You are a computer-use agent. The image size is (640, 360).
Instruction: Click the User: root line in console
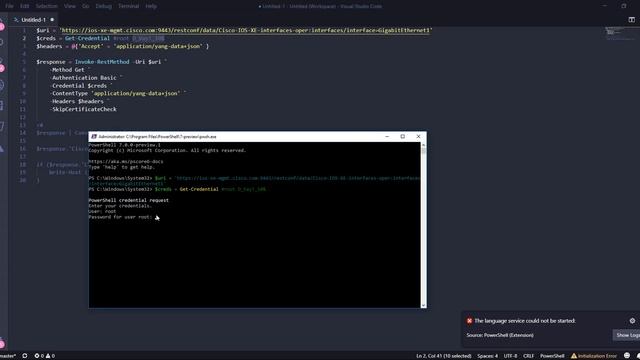click(x=102, y=211)
